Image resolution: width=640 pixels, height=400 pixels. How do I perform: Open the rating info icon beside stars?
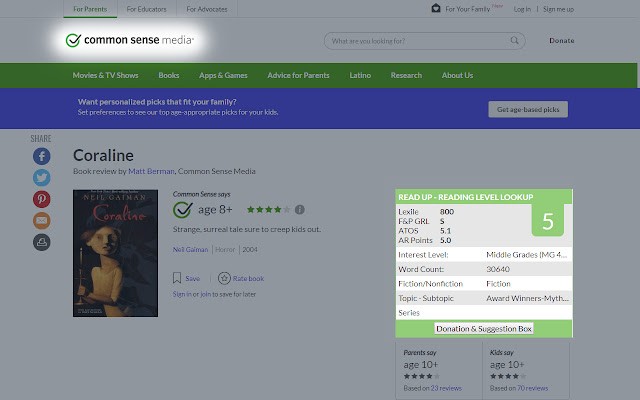tap(300, 209)
